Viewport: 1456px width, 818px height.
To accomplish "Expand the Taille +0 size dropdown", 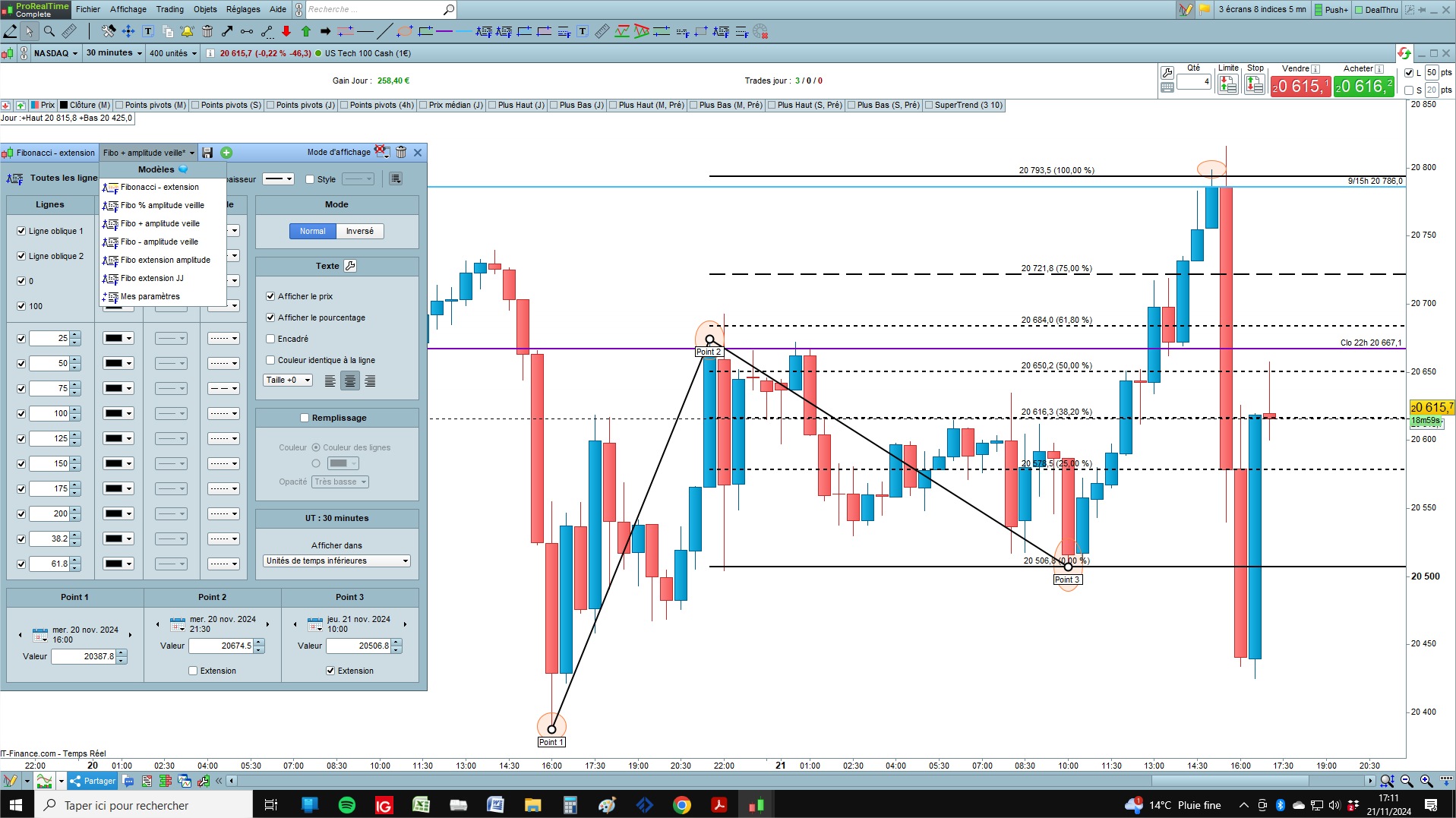I will [288, 380].
